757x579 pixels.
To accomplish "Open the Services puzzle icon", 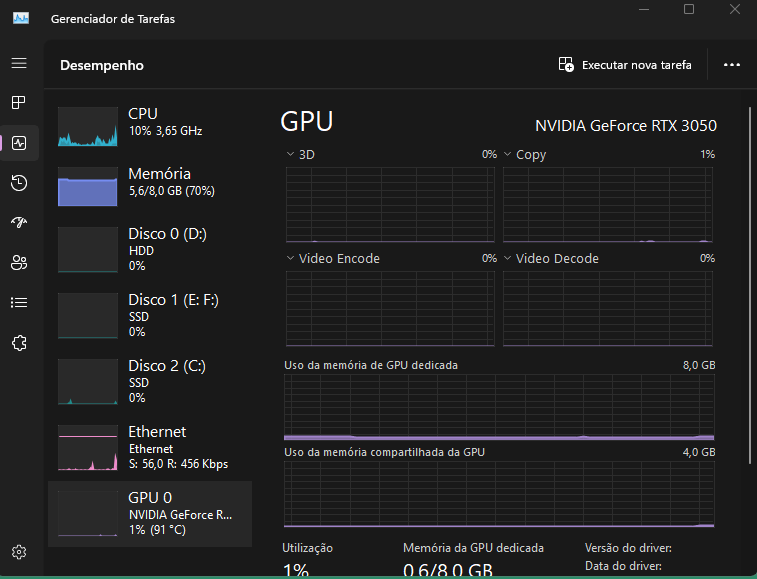I will [x=19, y=343].
